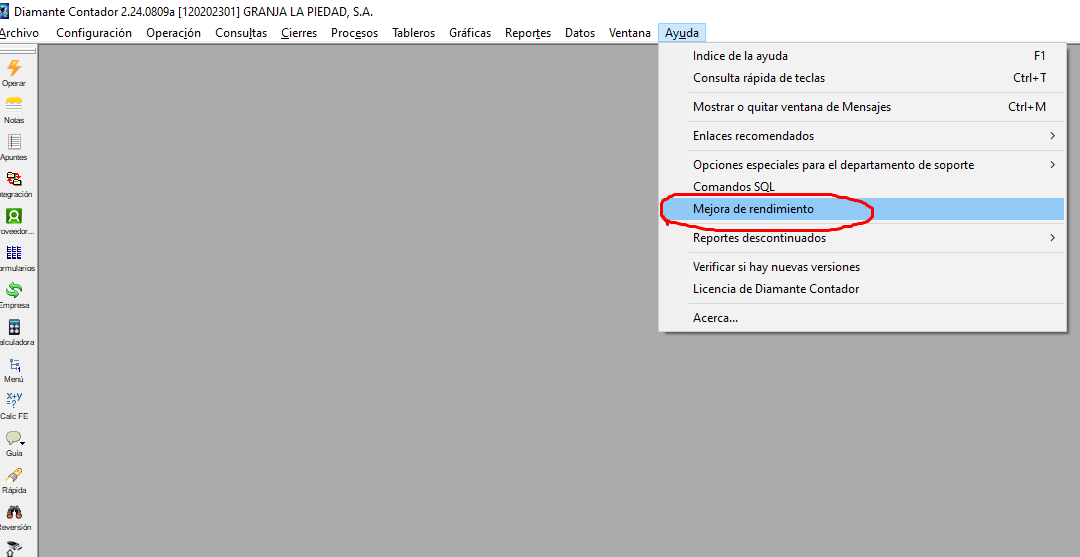Close the Ayuda menu

point(682,32)
